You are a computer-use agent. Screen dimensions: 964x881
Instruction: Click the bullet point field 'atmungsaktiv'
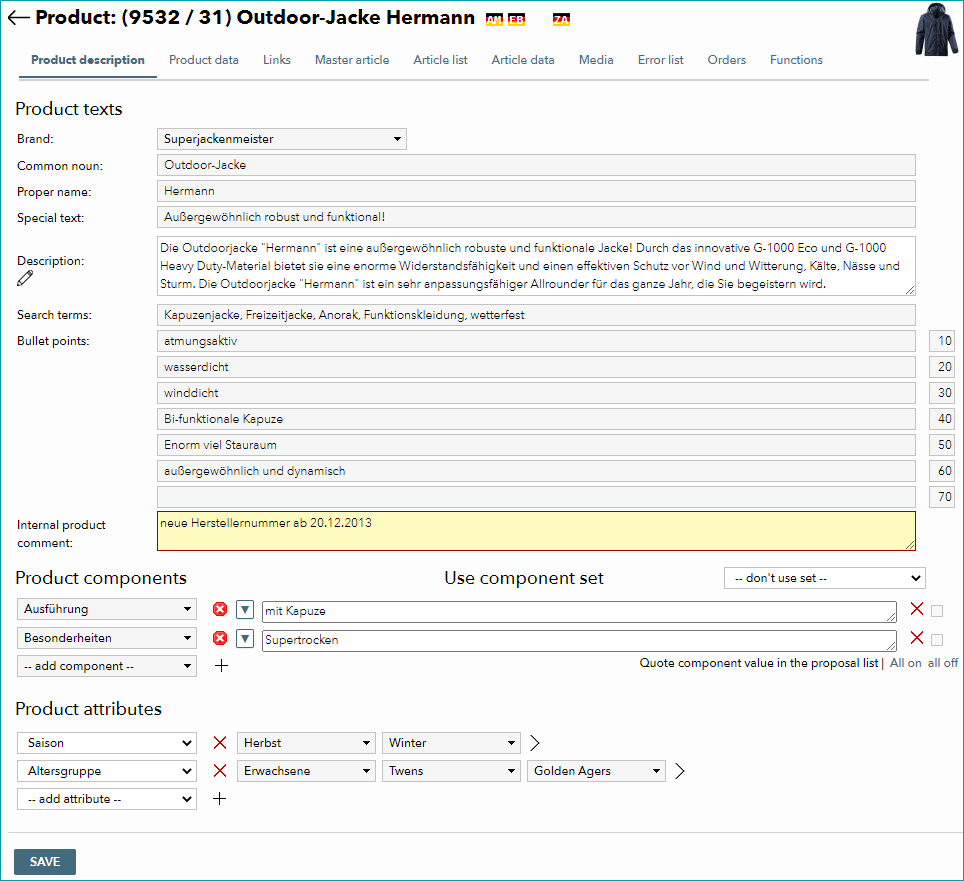tap(536, 341)
